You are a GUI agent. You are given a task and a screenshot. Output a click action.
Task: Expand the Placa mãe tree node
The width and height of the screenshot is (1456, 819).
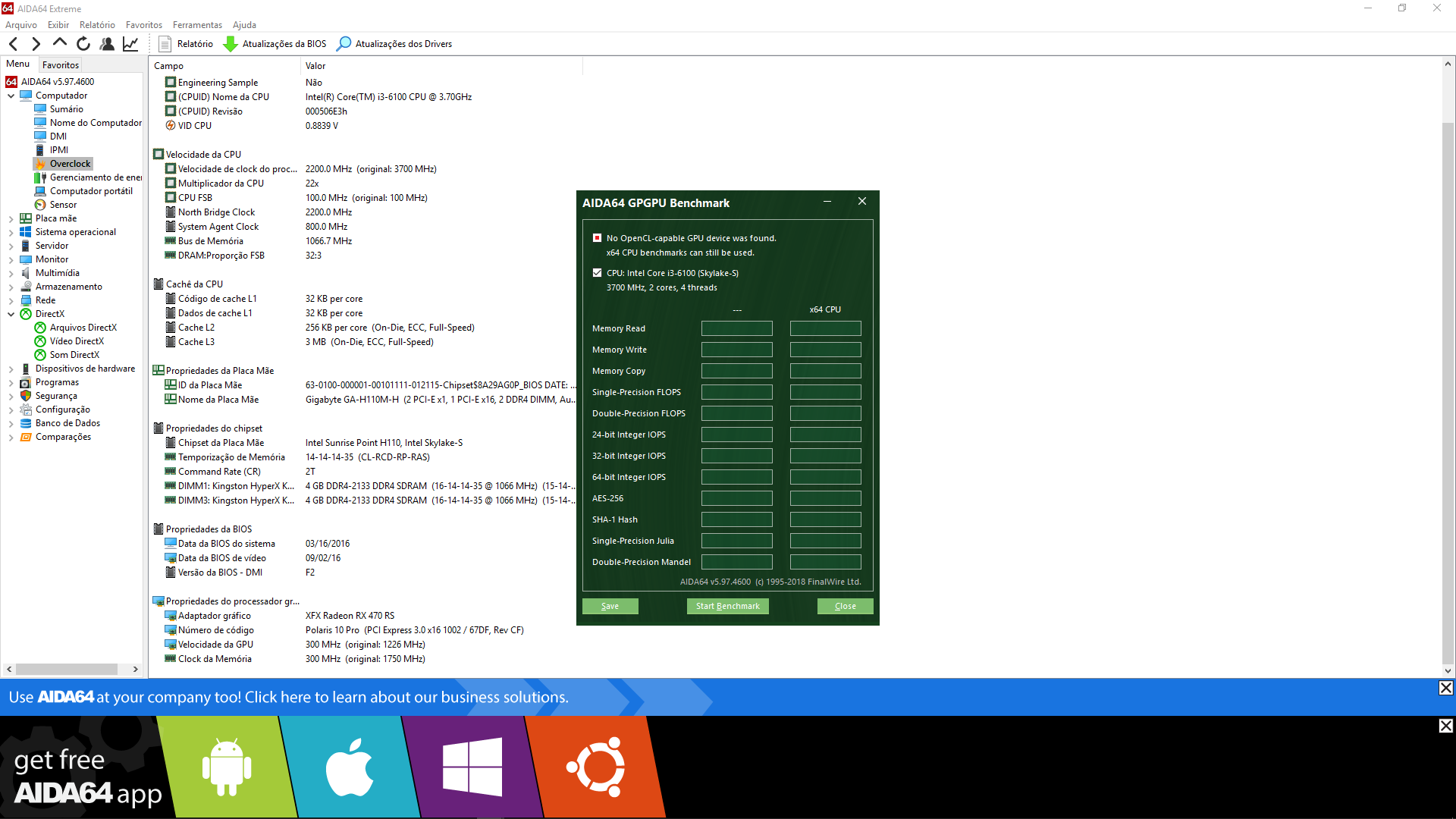pyautogui.click(x=11, y=218)
